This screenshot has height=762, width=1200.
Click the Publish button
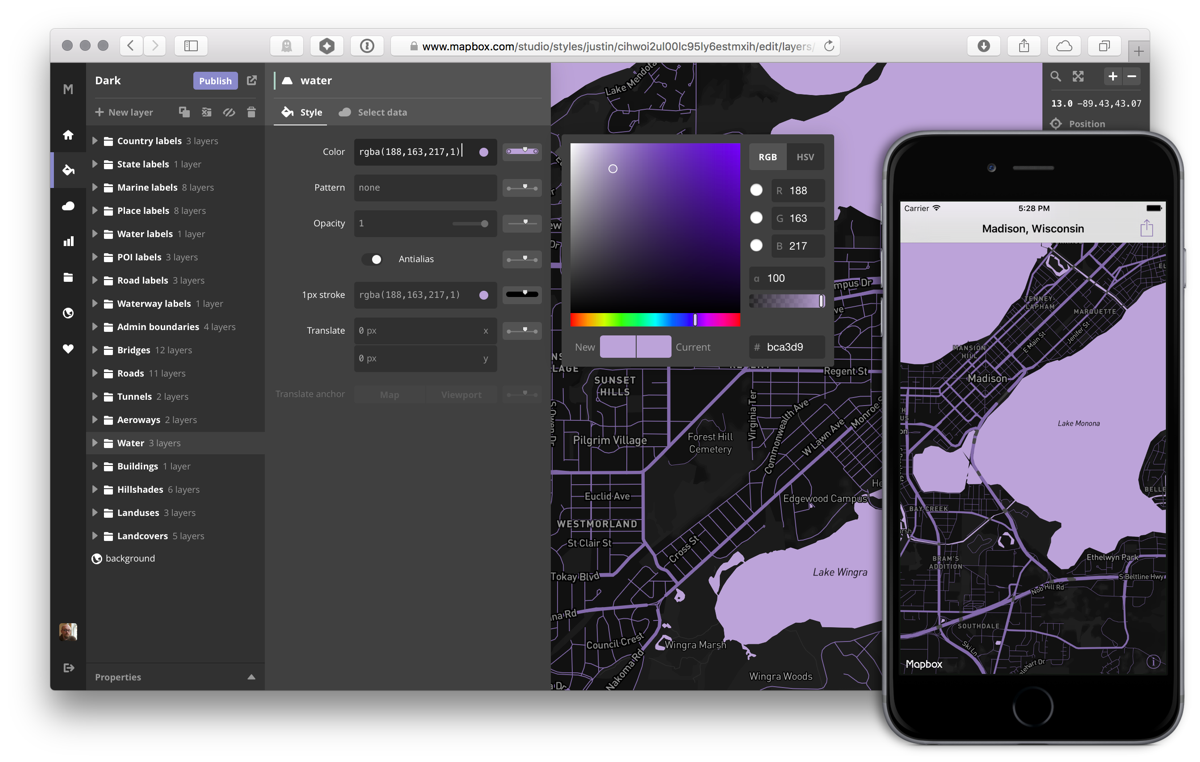tap(215, 80)
